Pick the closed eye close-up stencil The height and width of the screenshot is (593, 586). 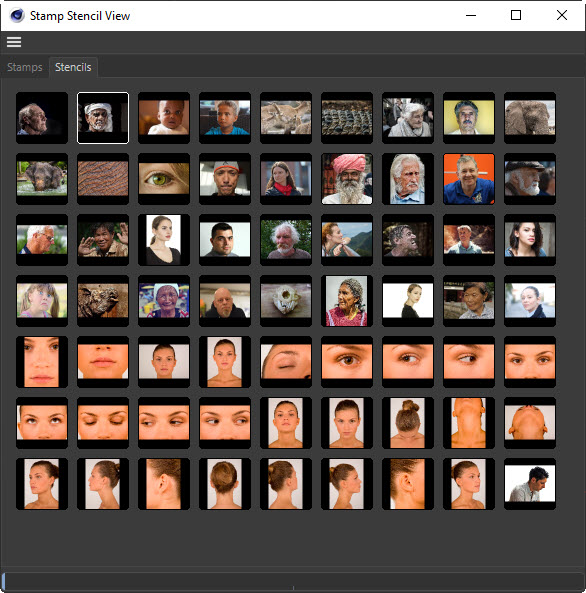tap(286, 362)
